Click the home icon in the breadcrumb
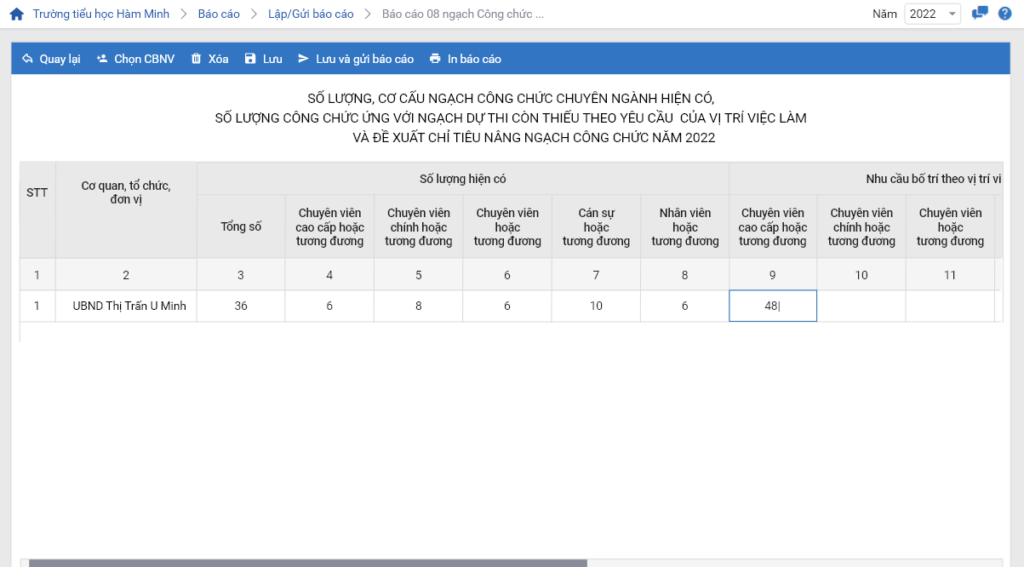 tap(16, 14)
